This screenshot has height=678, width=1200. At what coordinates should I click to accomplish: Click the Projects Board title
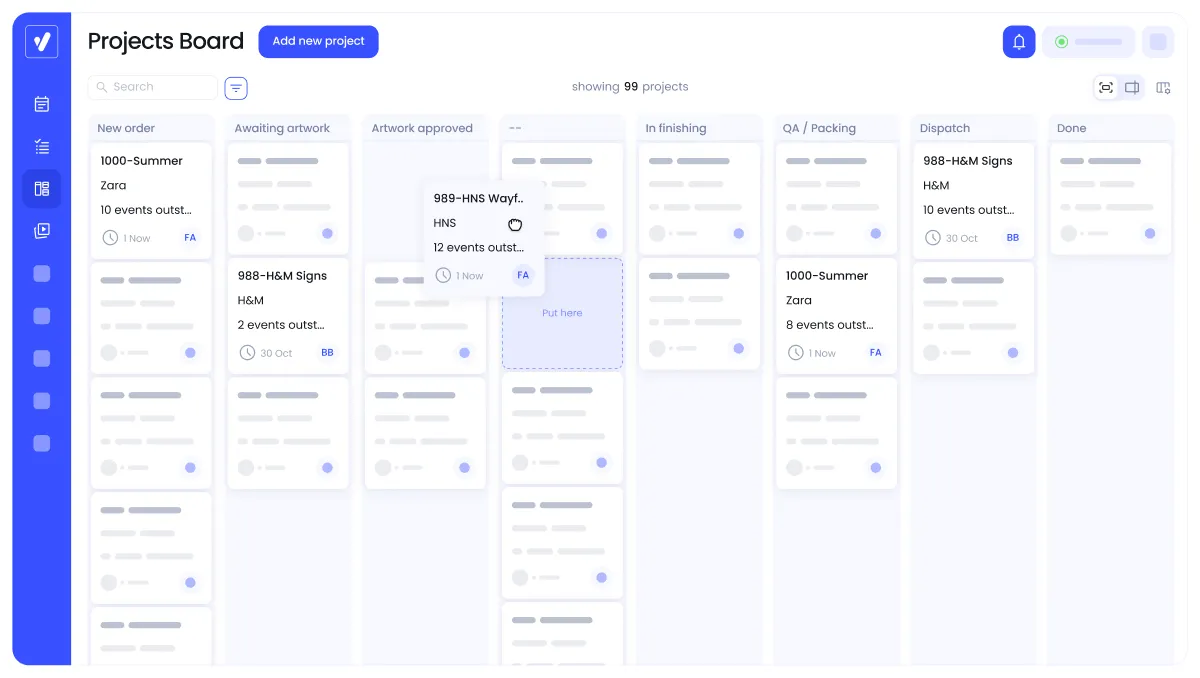click(166, 41)
